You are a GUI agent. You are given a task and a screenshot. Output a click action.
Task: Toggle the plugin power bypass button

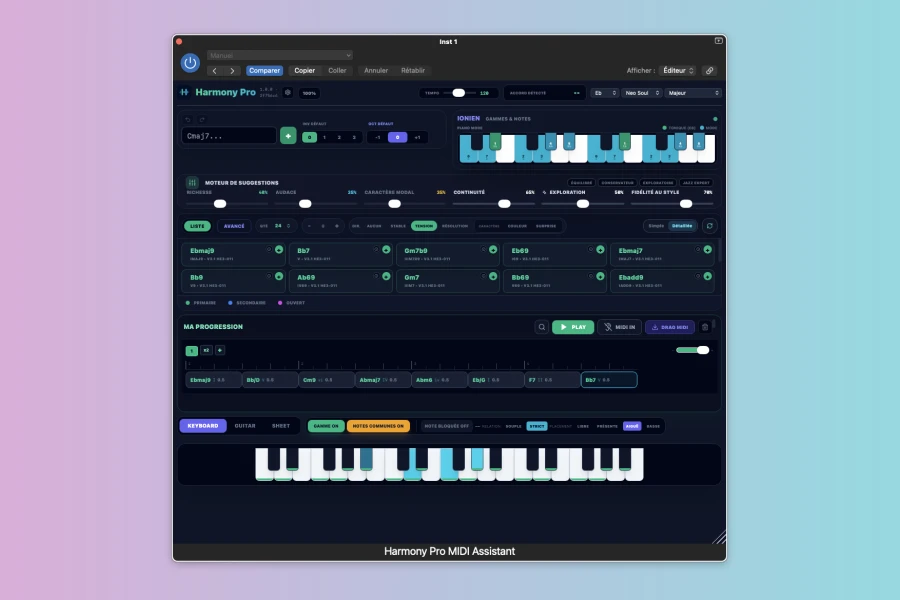pos(190,63)
